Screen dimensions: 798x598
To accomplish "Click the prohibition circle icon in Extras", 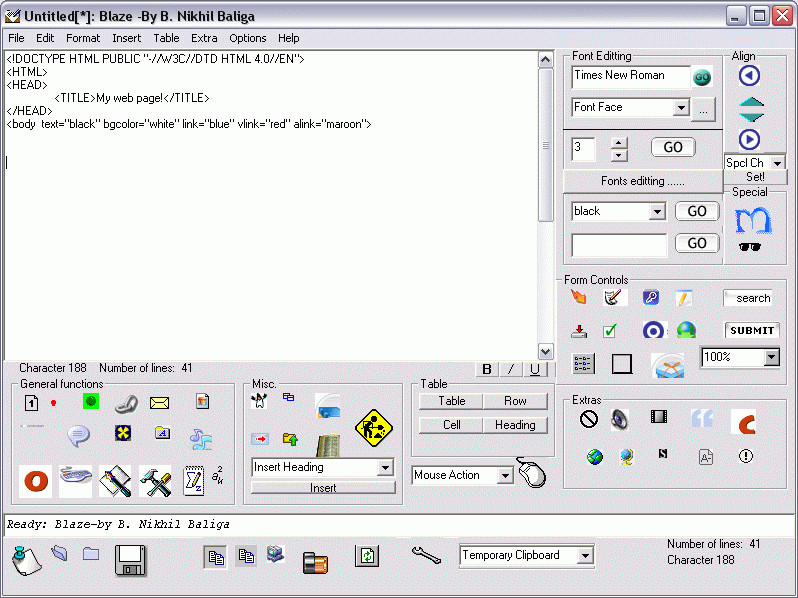I will (x=589, y=419).
